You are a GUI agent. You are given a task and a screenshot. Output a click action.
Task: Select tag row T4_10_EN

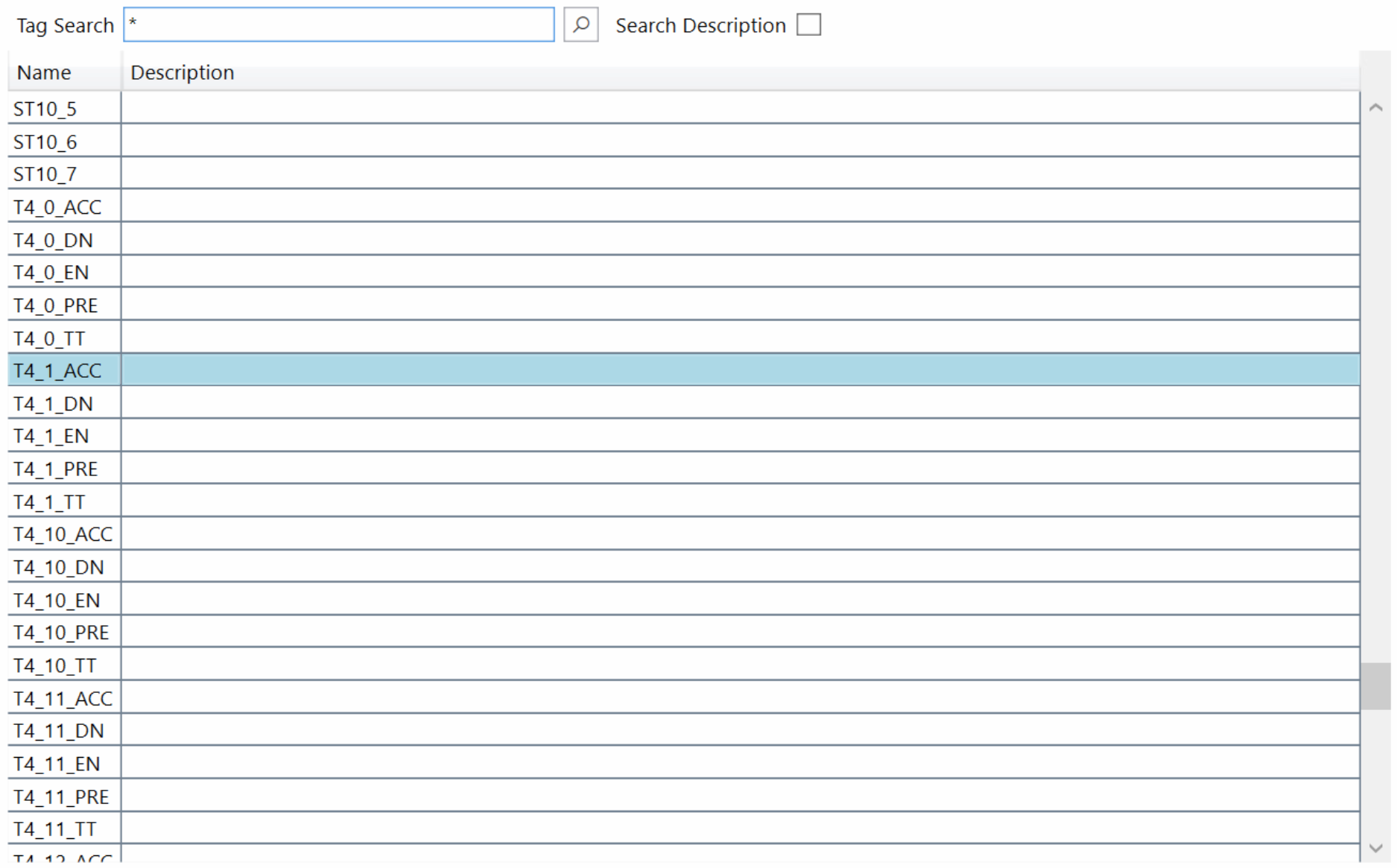click(x=684, y=600)
